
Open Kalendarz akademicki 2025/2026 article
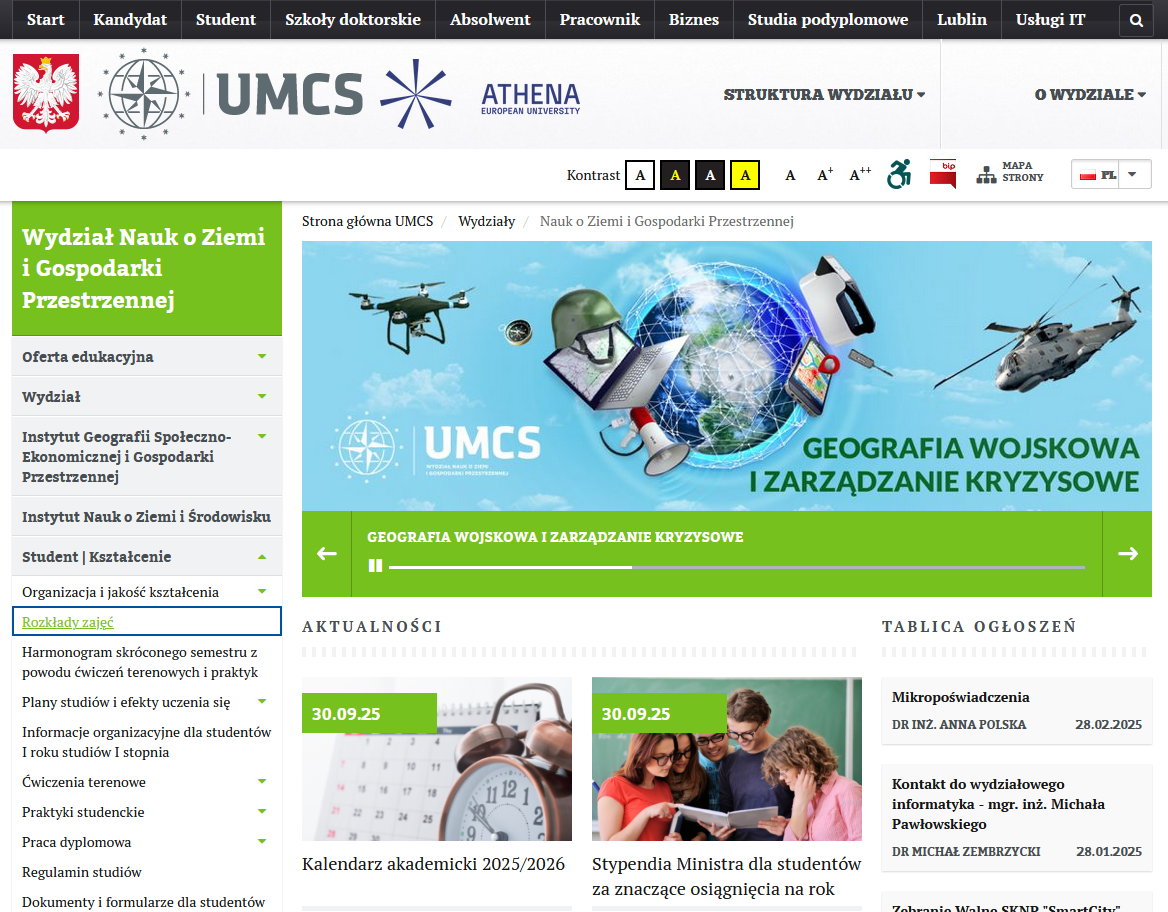[x=433, y=864]
